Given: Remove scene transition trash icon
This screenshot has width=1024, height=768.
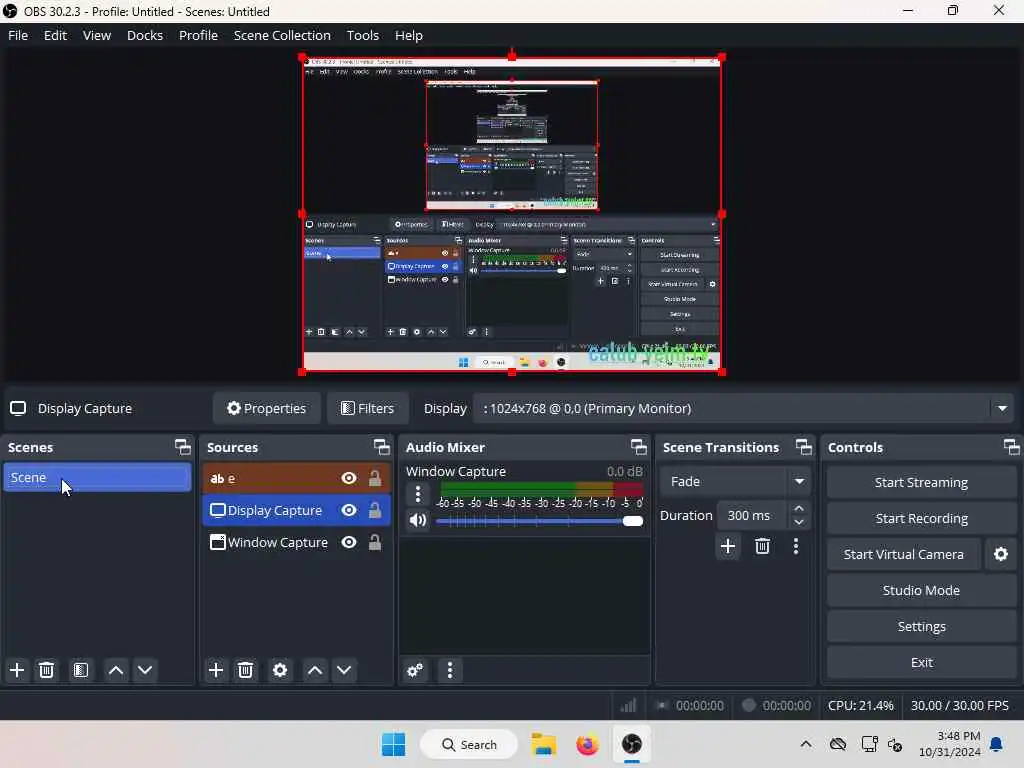Looking at the screenshot, I should (762, 546).
